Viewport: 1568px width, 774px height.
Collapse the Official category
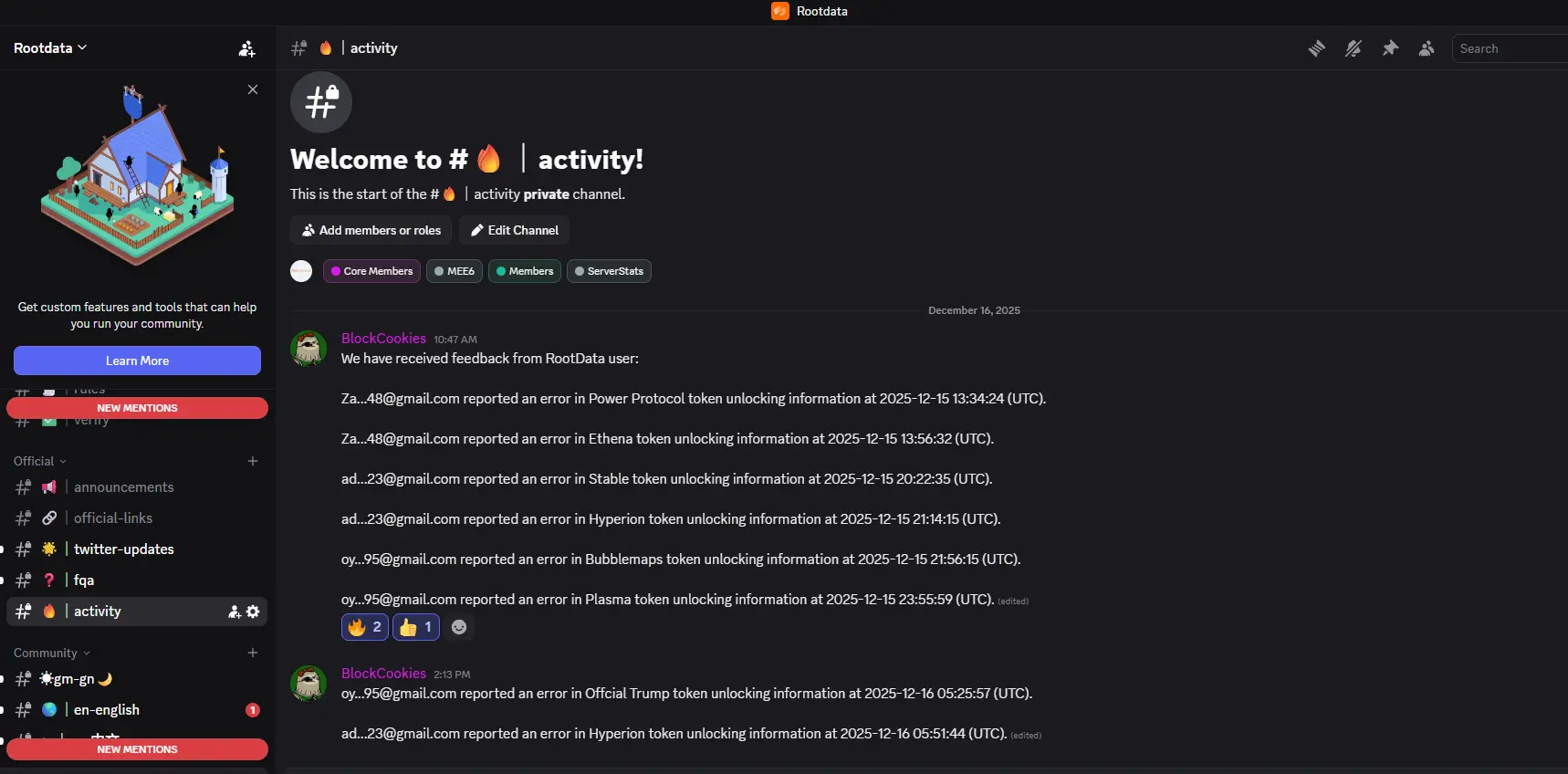40,461
